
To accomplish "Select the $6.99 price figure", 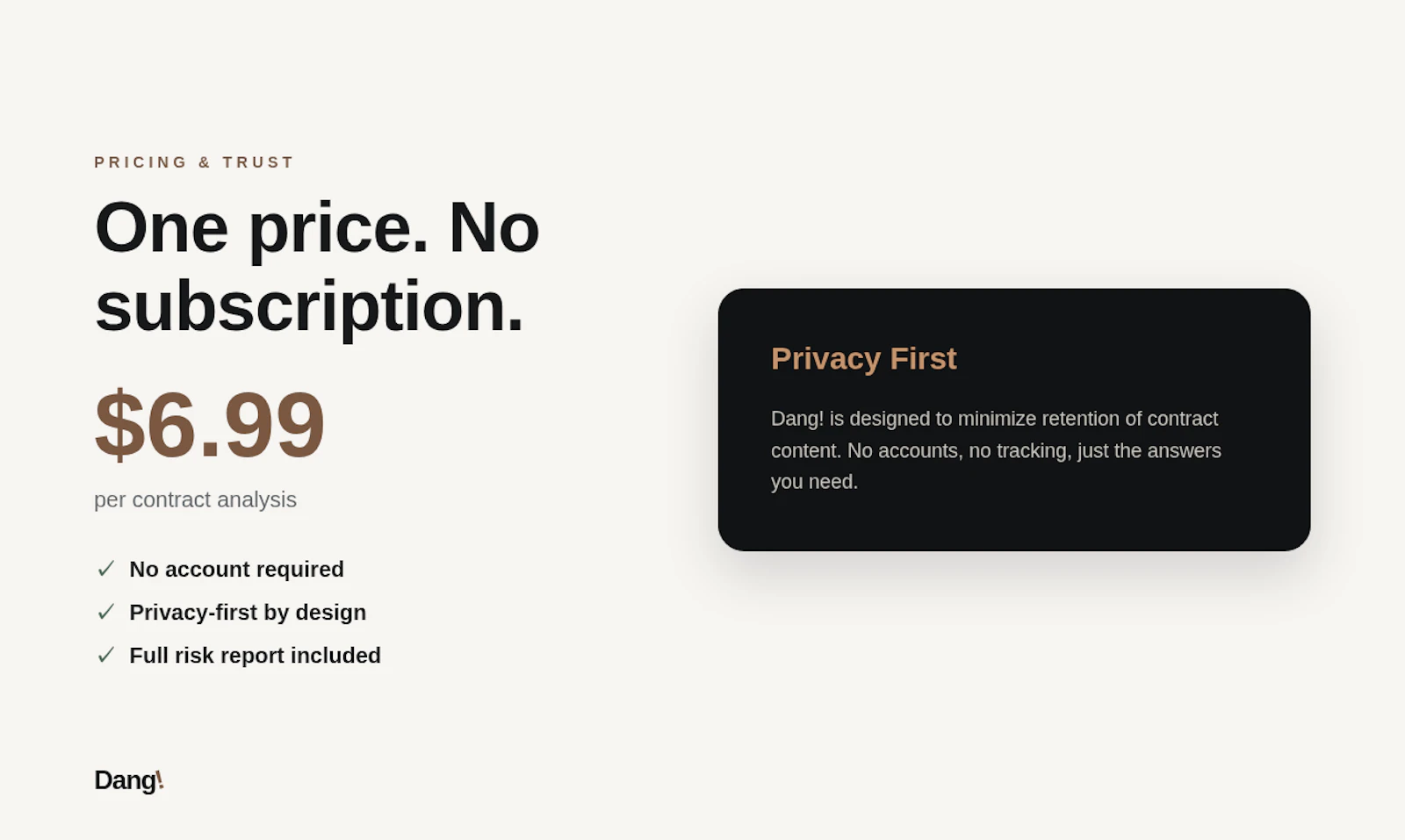I will click(210, 425).
